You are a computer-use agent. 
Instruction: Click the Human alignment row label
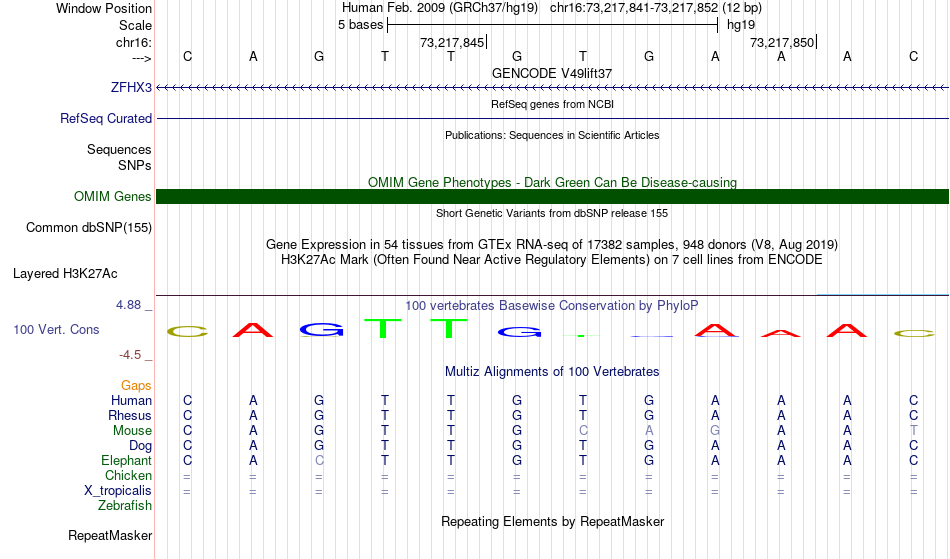[131, 400]
